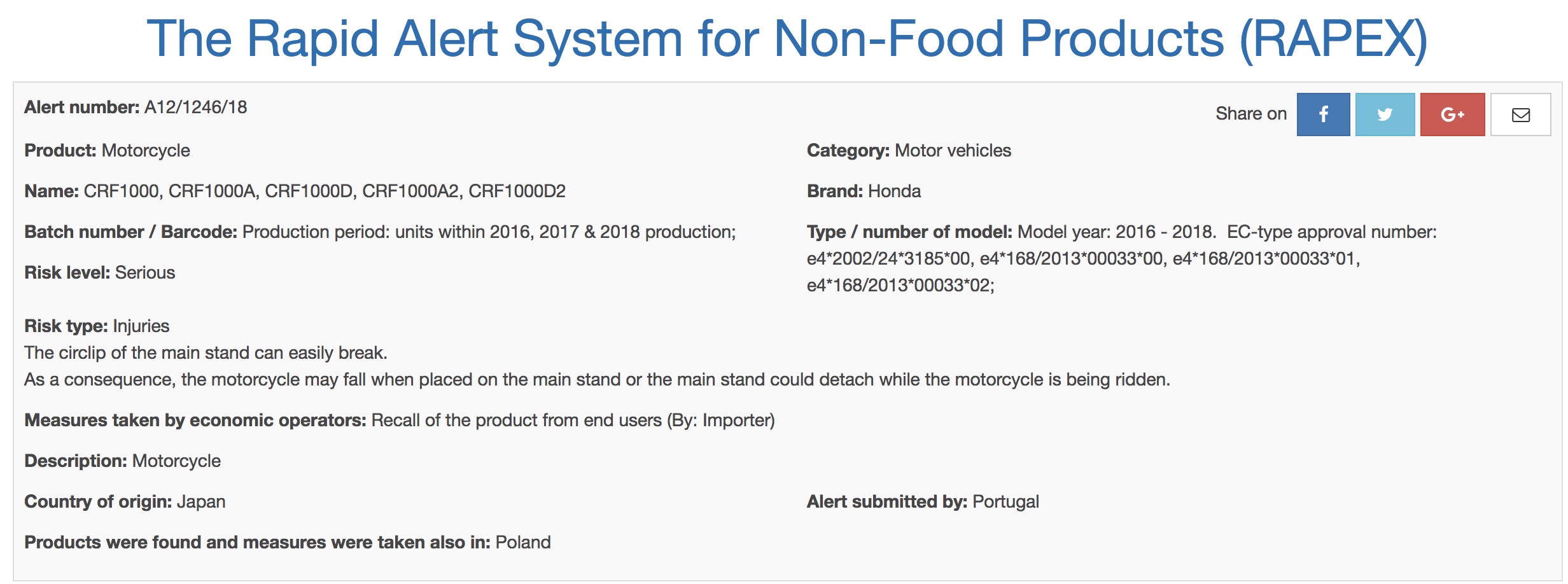
Task: Click the alert number A12/1246/18
Action: pos(195,107)
